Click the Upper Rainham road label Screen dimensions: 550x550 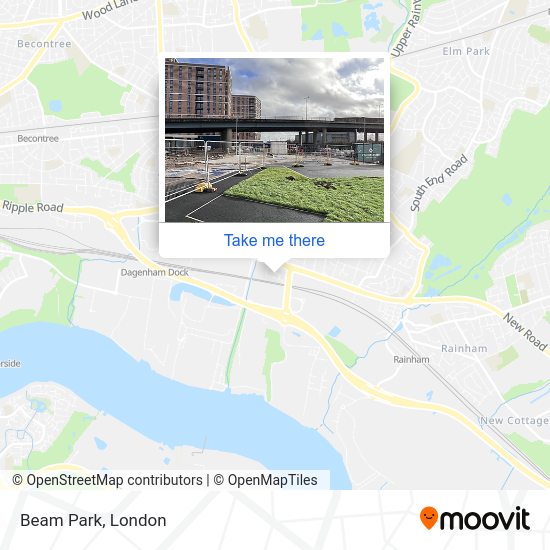(x=406, y=28)
